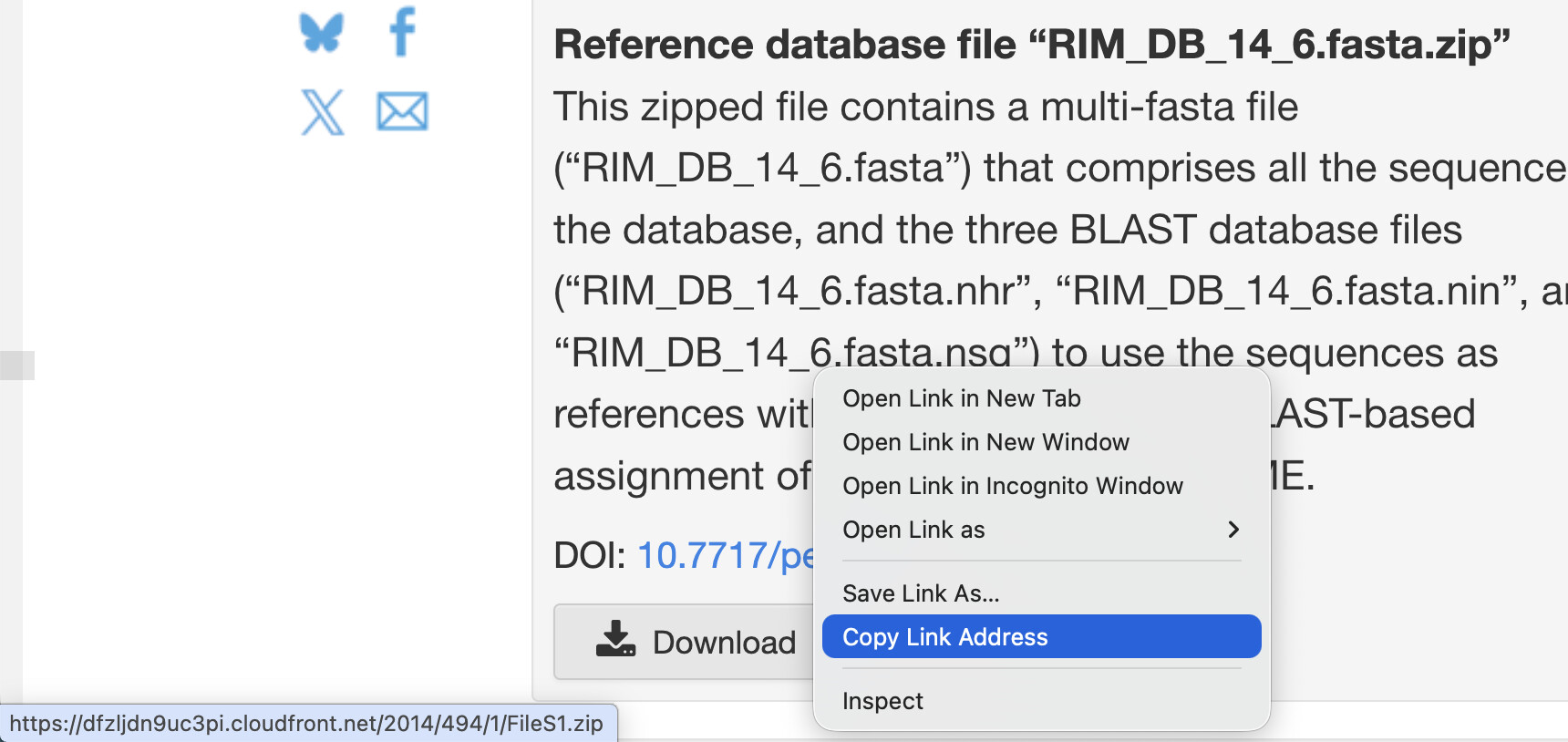
Task: Click the download tray icon
Action: (615, 640)
